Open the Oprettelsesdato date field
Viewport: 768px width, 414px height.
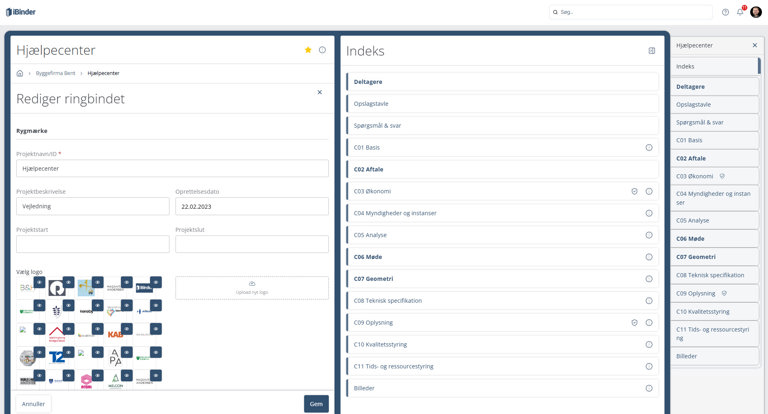tap(251, 206)
